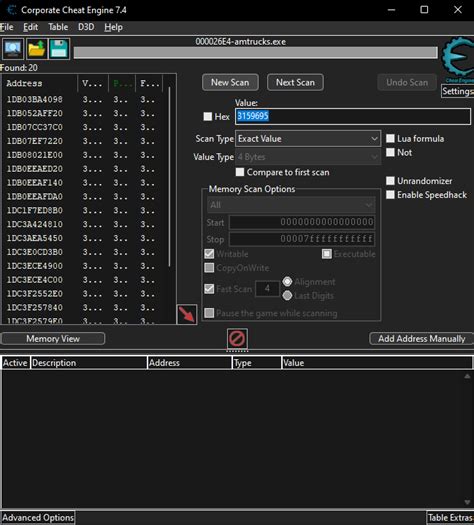Open Settings
This screenshot has height=525, width=474.
458,91
